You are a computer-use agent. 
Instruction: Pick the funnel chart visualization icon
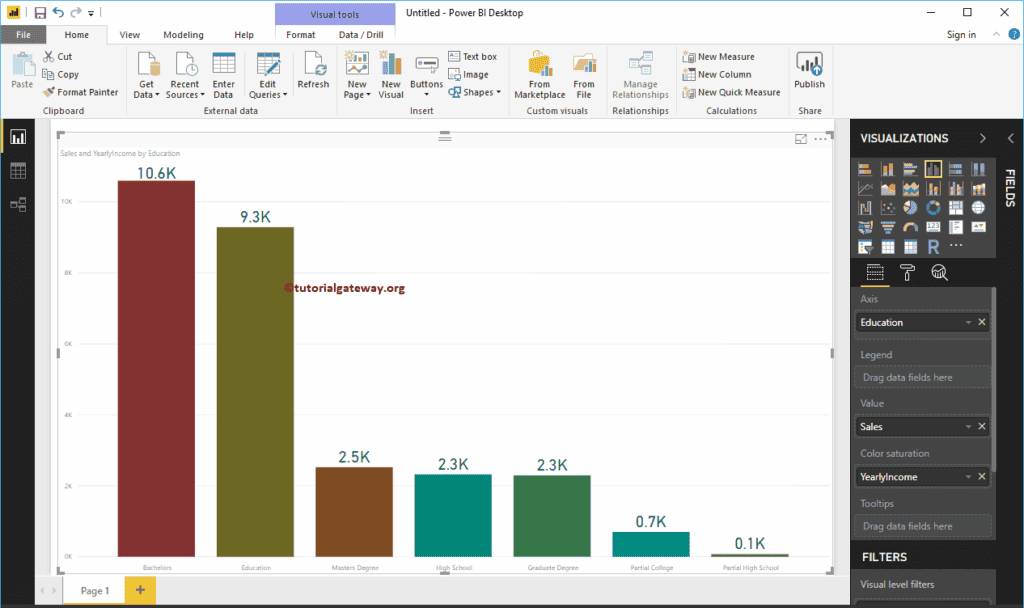click(887, 227)
